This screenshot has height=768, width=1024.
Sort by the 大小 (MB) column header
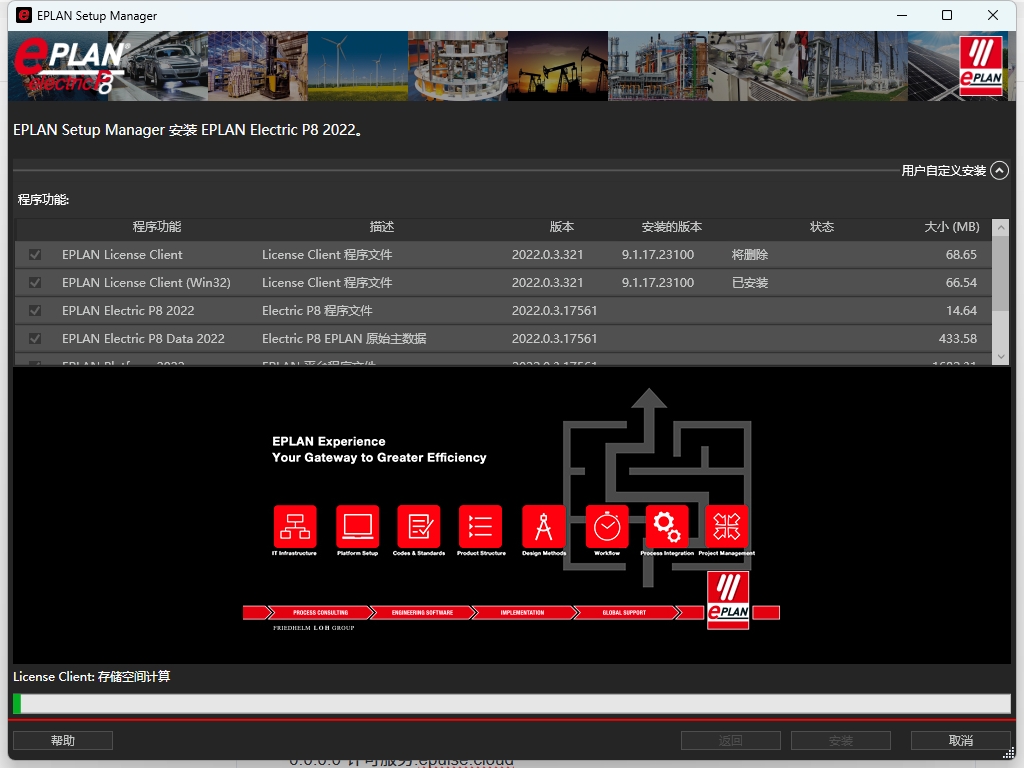951,227
